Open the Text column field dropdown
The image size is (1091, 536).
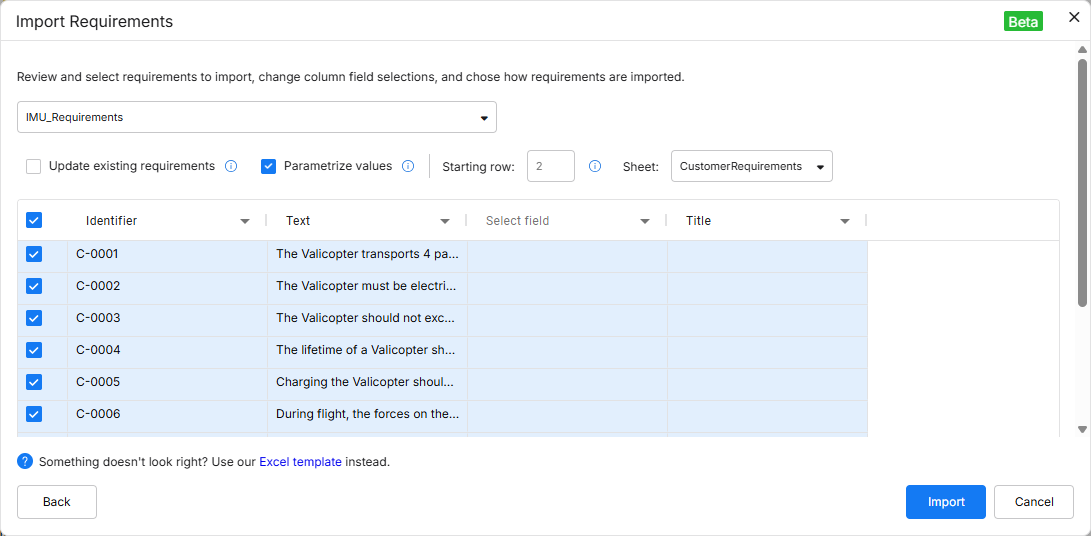tap(445, 221)
